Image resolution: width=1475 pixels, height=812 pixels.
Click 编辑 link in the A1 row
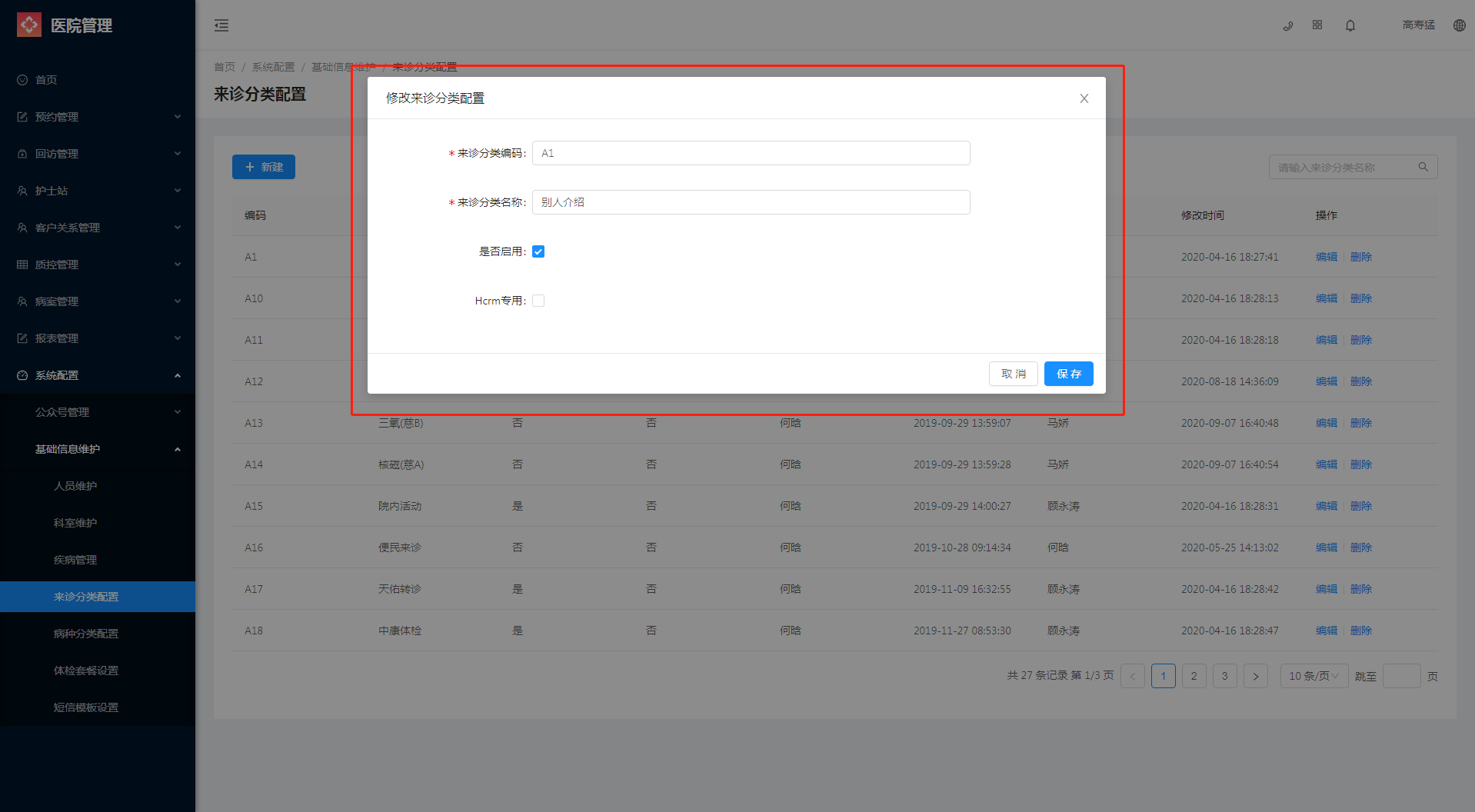(1326, 257)
